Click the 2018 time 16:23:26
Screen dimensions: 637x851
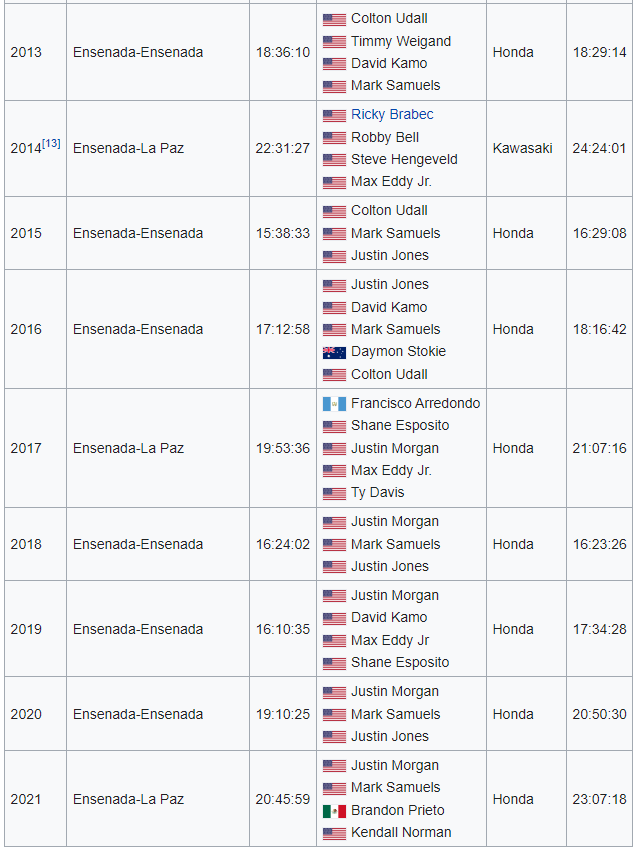[x=599, y=544]
